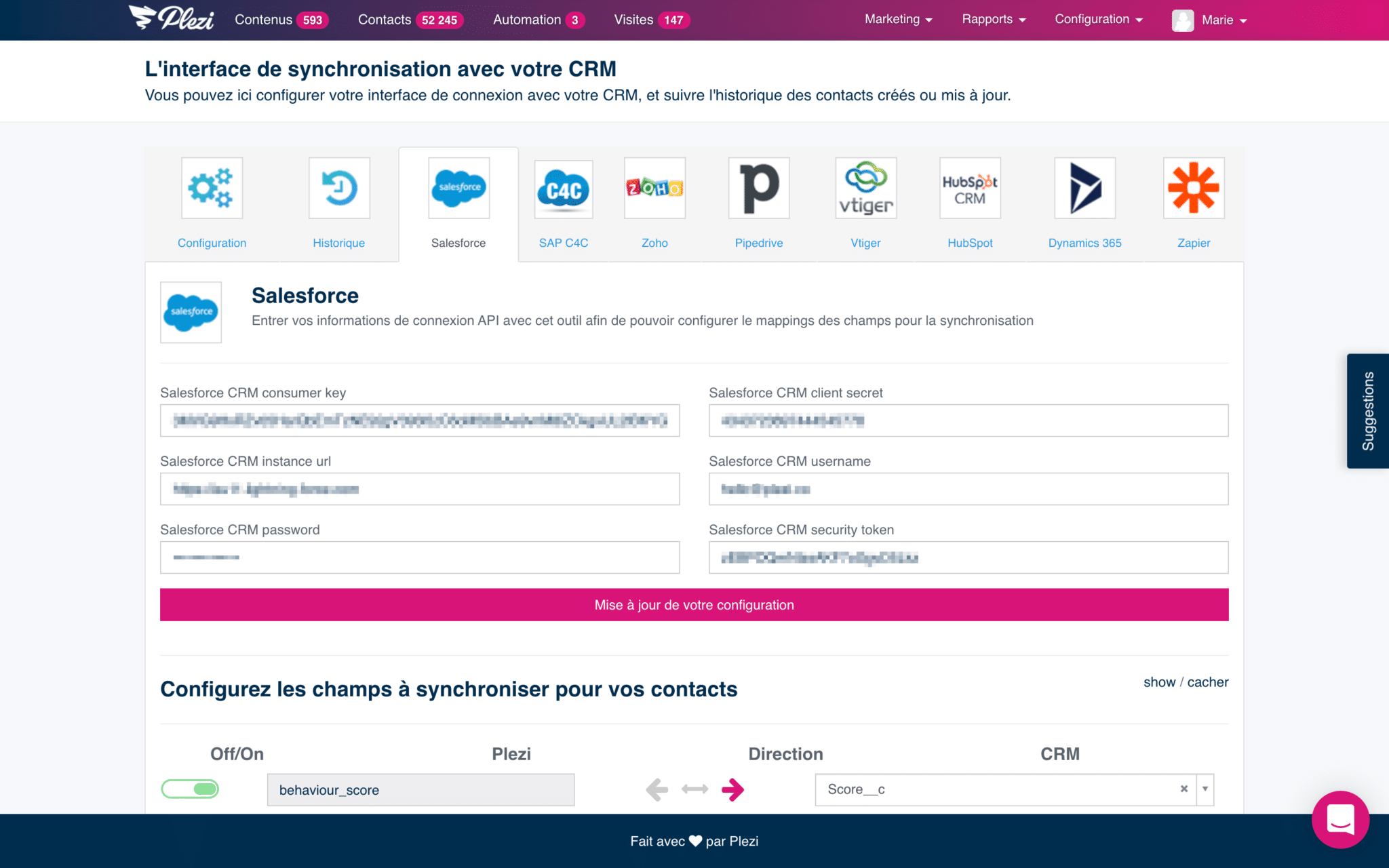Image resolution: width=1389 pixels, height=868 pixels.
Task: Focus the Salesforce CRM password field
Action: (420, 557)
